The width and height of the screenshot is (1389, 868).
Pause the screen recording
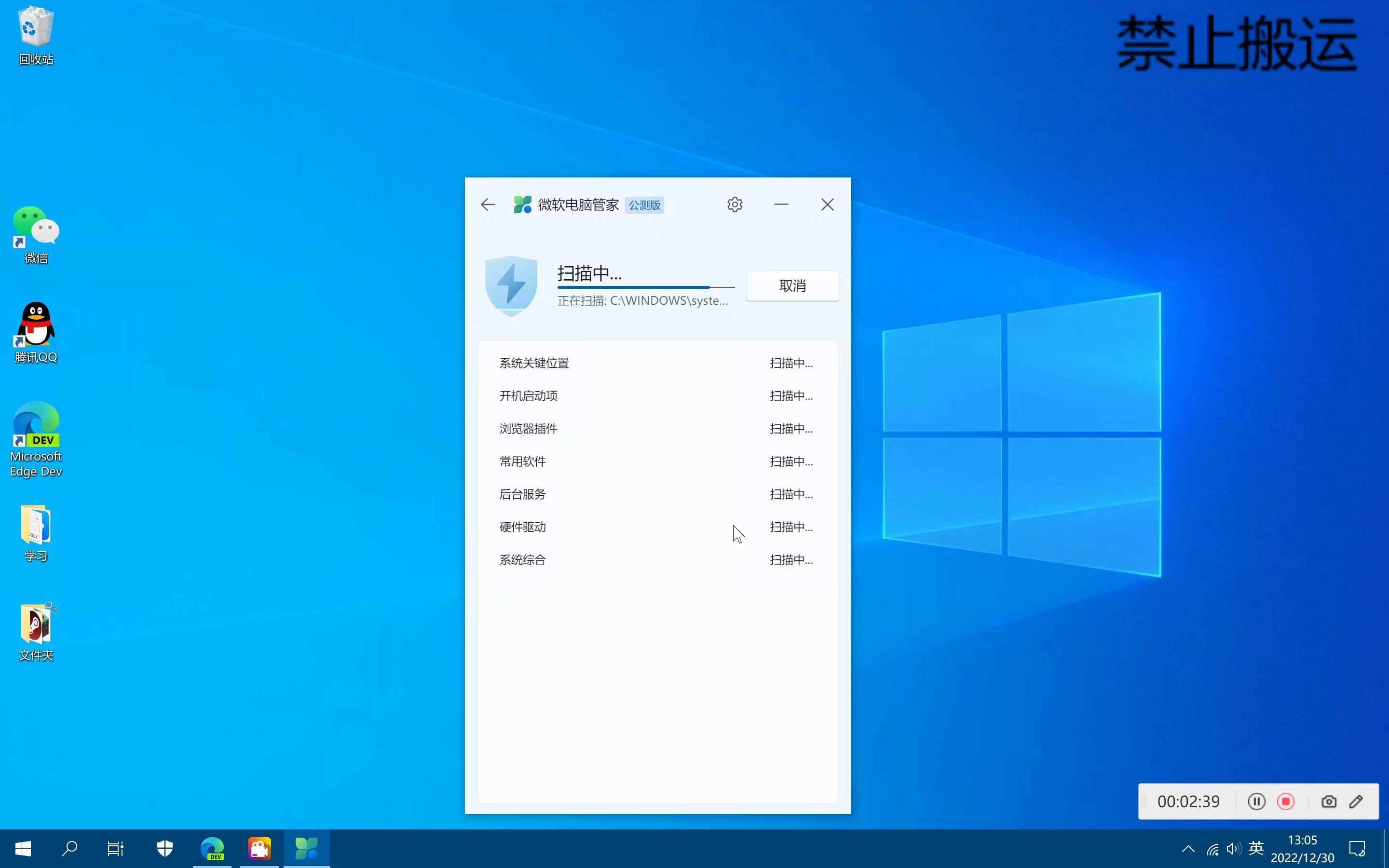point(1256,801)
